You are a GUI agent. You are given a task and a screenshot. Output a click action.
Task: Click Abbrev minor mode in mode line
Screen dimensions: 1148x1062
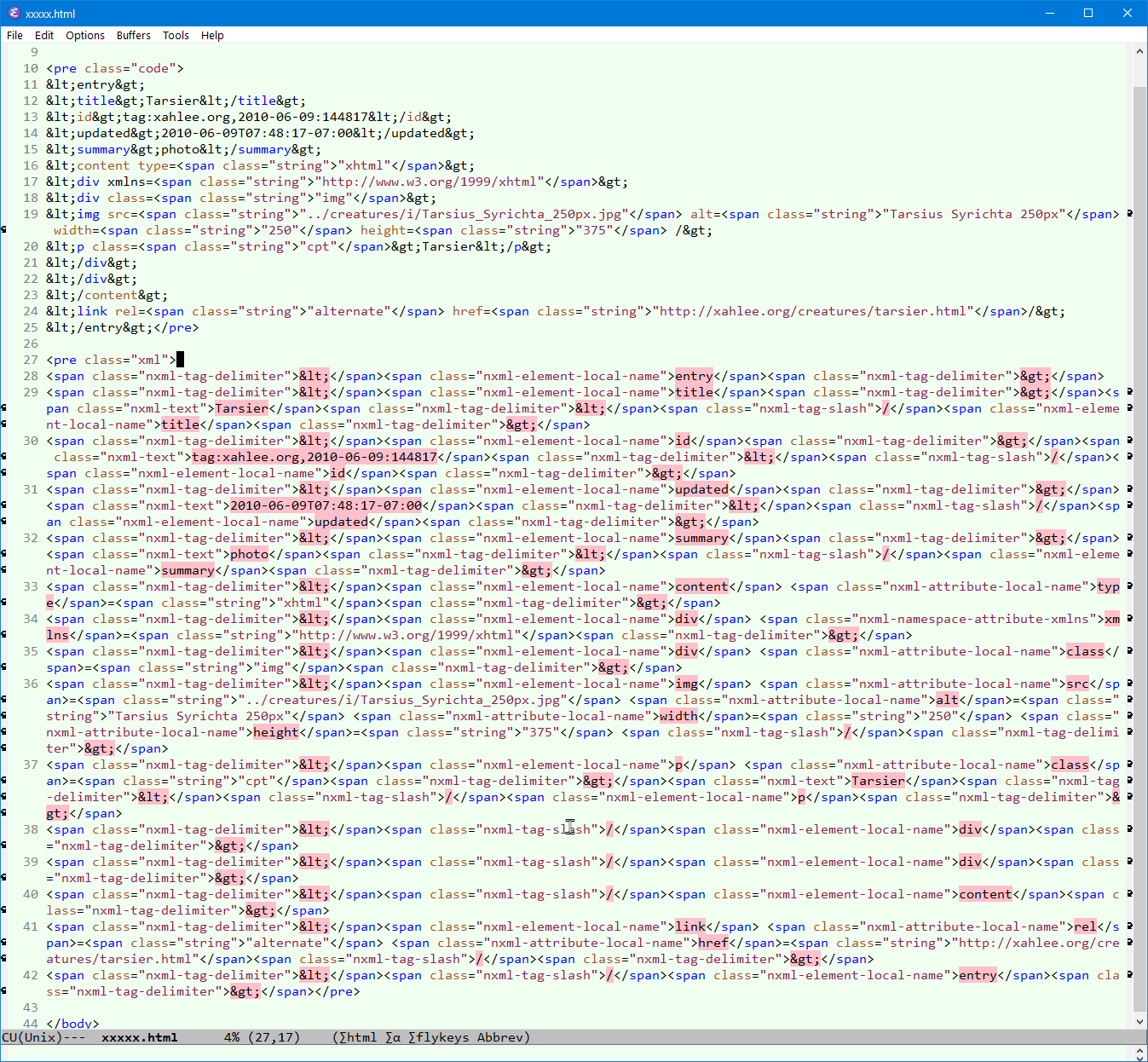point(499,1037)
